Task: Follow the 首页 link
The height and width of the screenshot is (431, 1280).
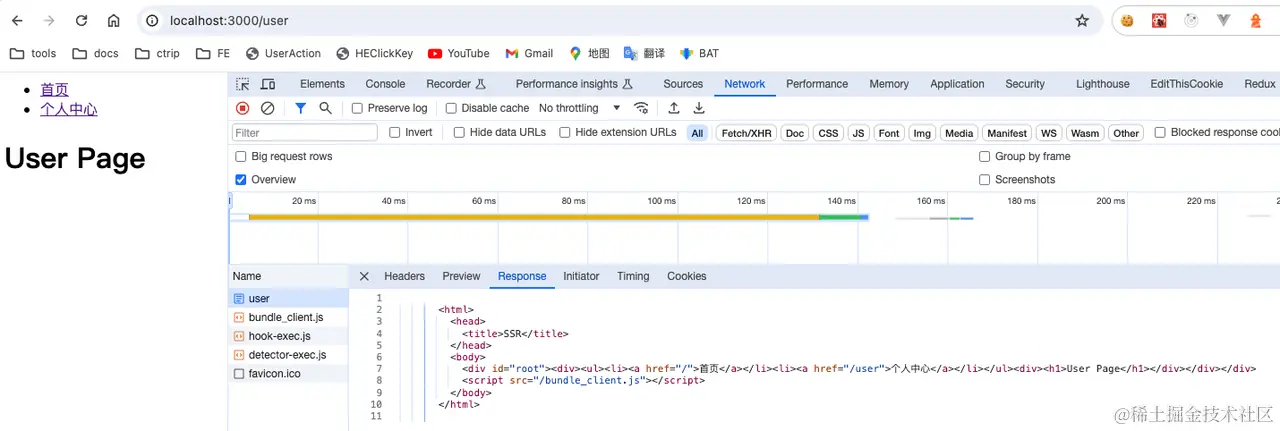Action: (x=54, y=90)
